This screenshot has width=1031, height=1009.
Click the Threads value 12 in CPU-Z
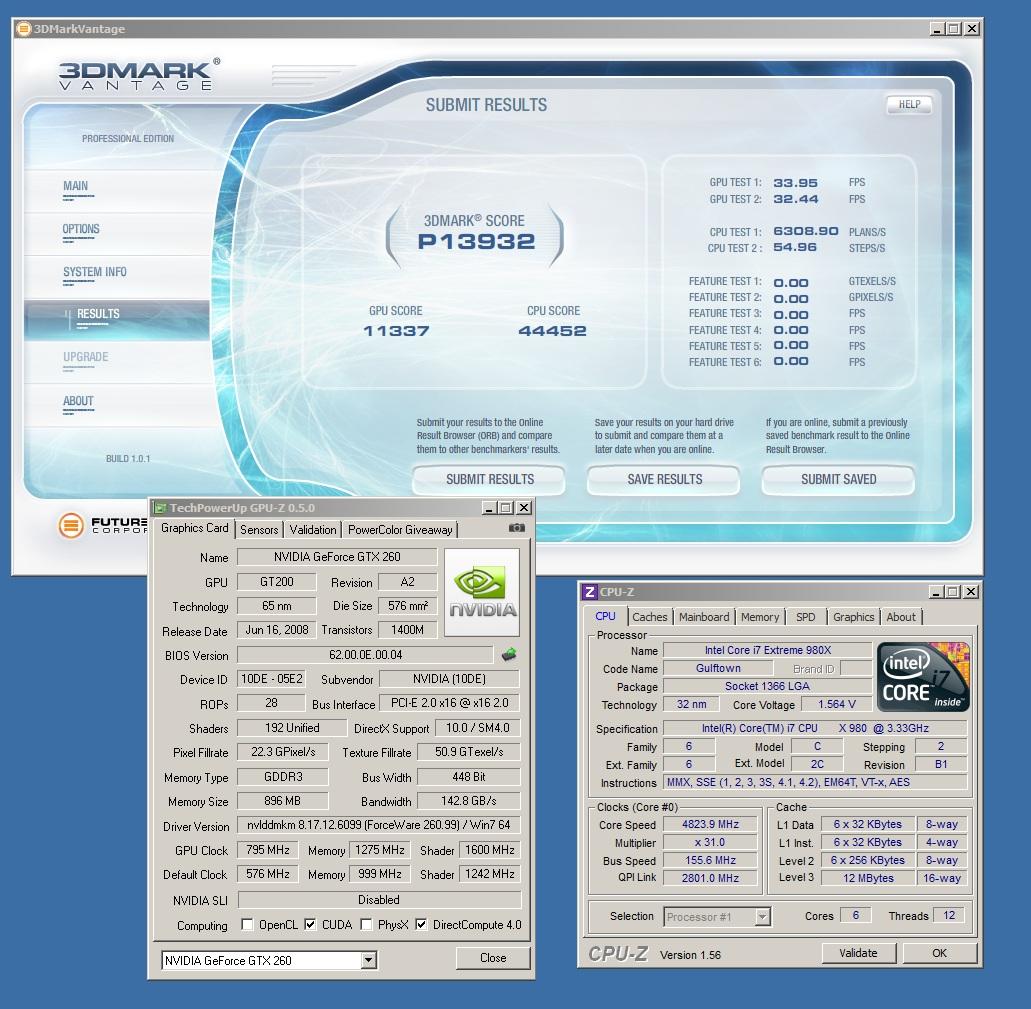(949, 915)
